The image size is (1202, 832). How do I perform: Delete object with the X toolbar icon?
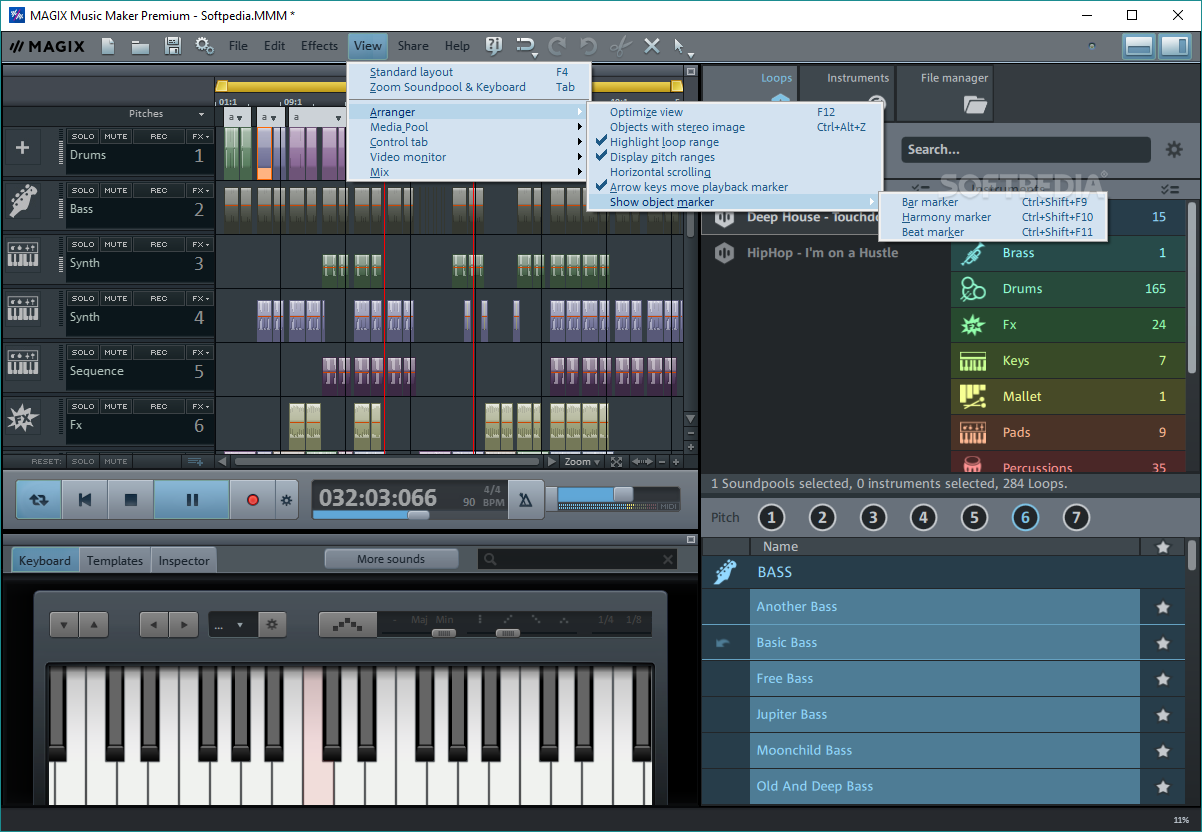pos(652,46)
